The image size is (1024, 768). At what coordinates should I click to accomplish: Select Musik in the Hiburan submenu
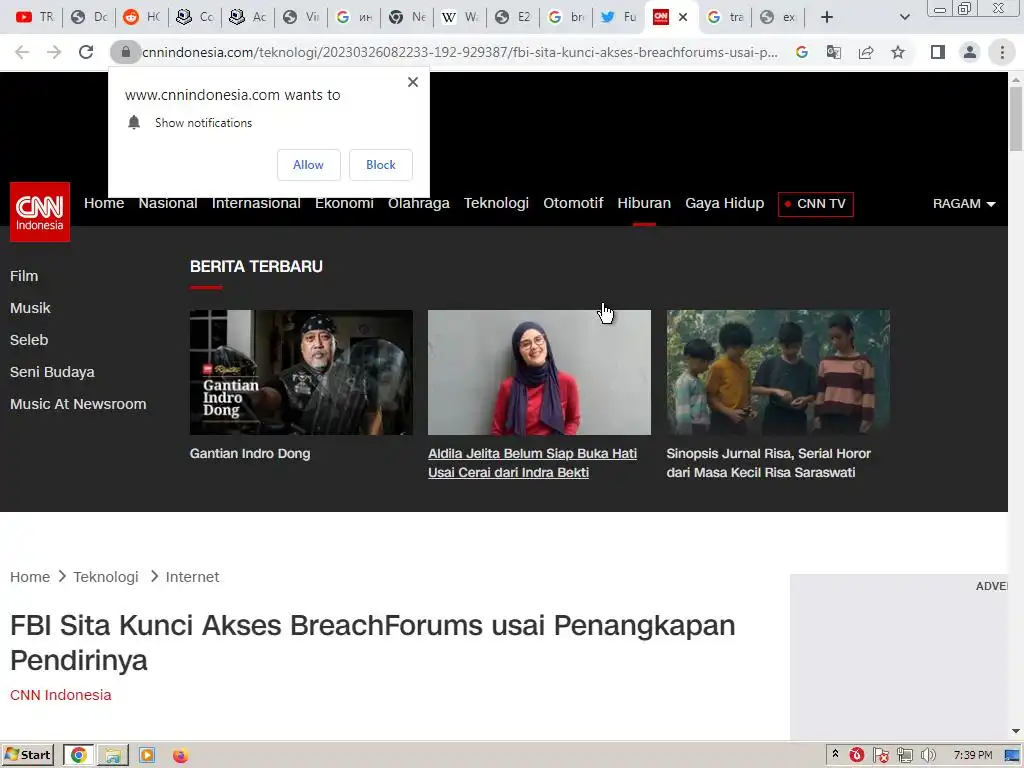pyautogui.click(x=30, y=308)
